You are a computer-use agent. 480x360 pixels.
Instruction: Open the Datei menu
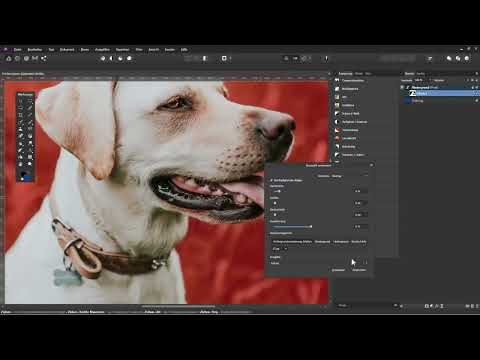coord(17,50)
